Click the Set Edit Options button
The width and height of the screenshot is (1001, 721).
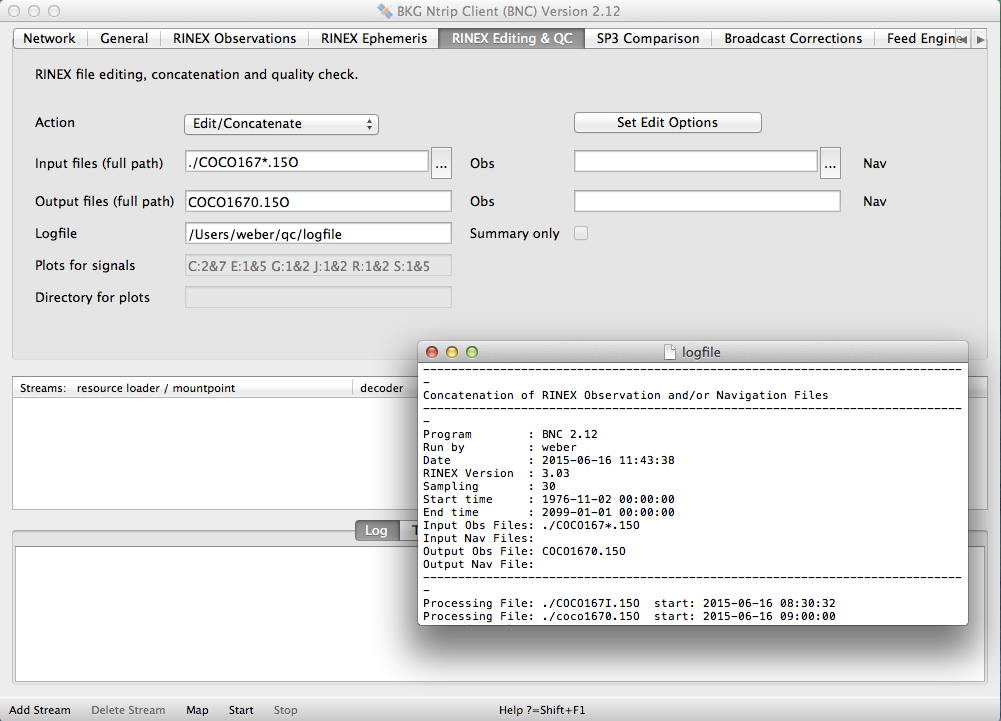coord(667,123)
